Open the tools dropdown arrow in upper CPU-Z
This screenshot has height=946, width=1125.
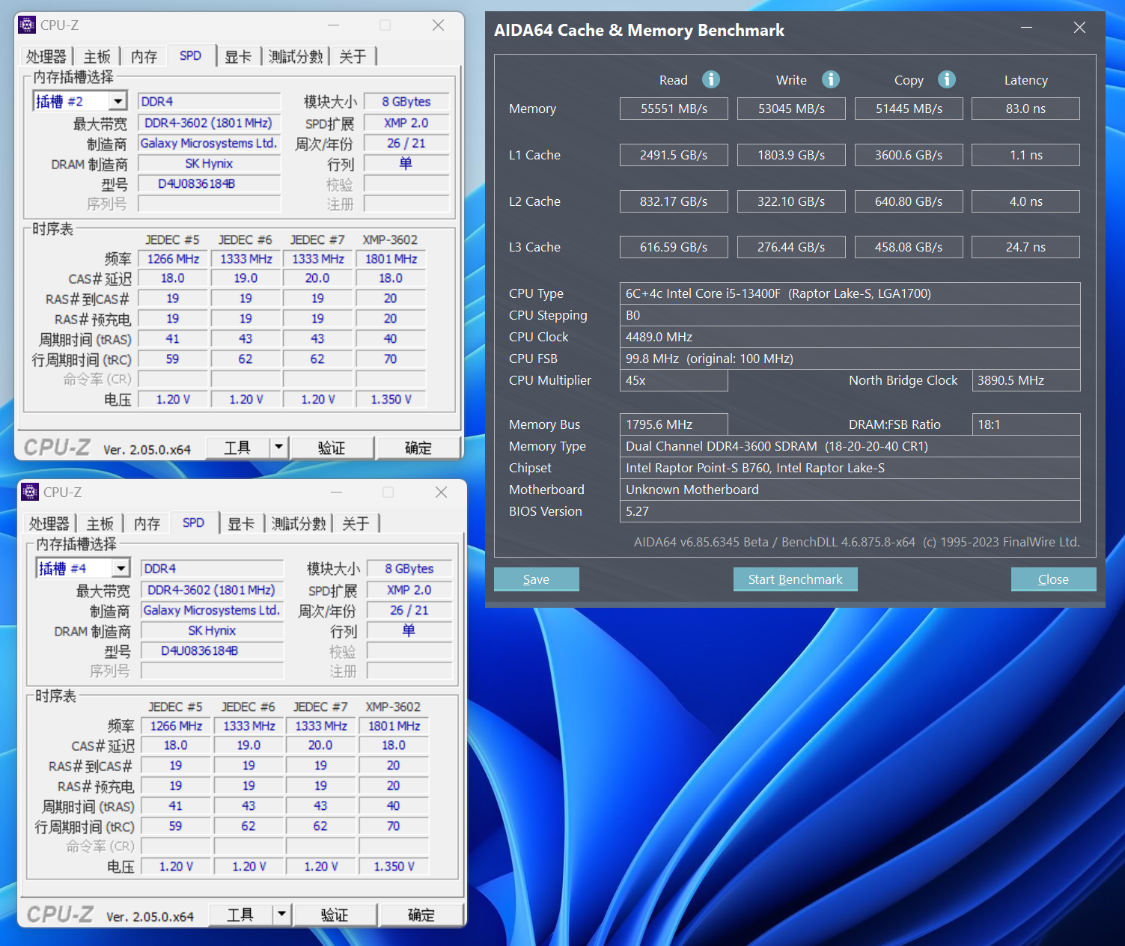point(278,448)
